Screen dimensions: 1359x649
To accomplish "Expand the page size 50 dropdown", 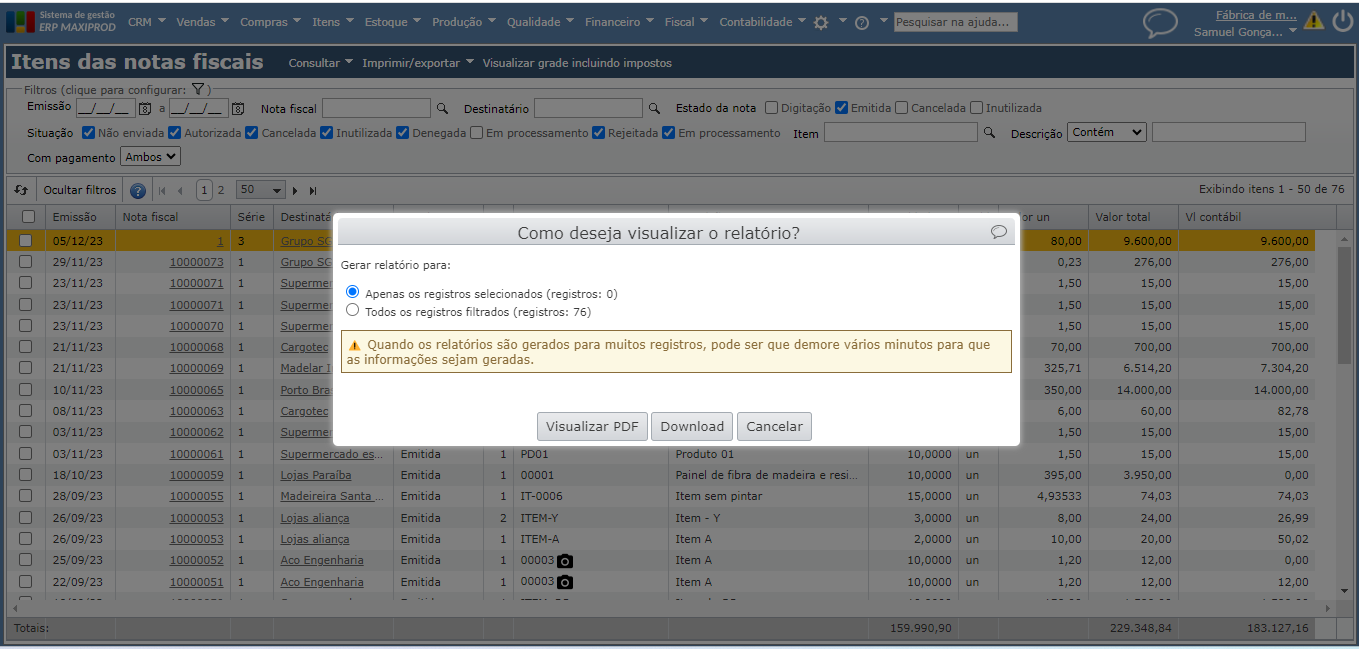I will [x=260, y=190].
